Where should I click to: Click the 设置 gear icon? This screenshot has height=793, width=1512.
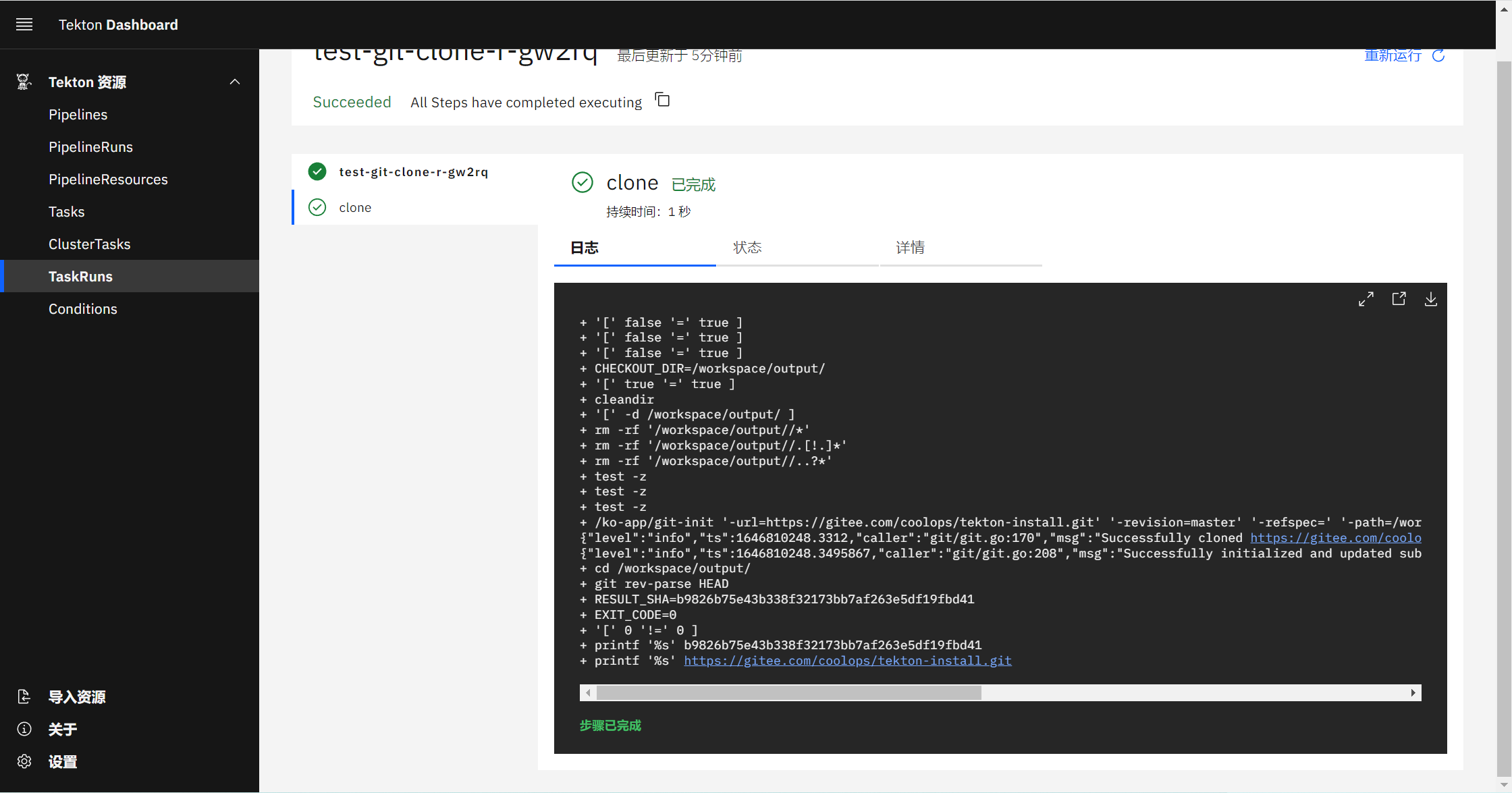[x=24, y=762]
